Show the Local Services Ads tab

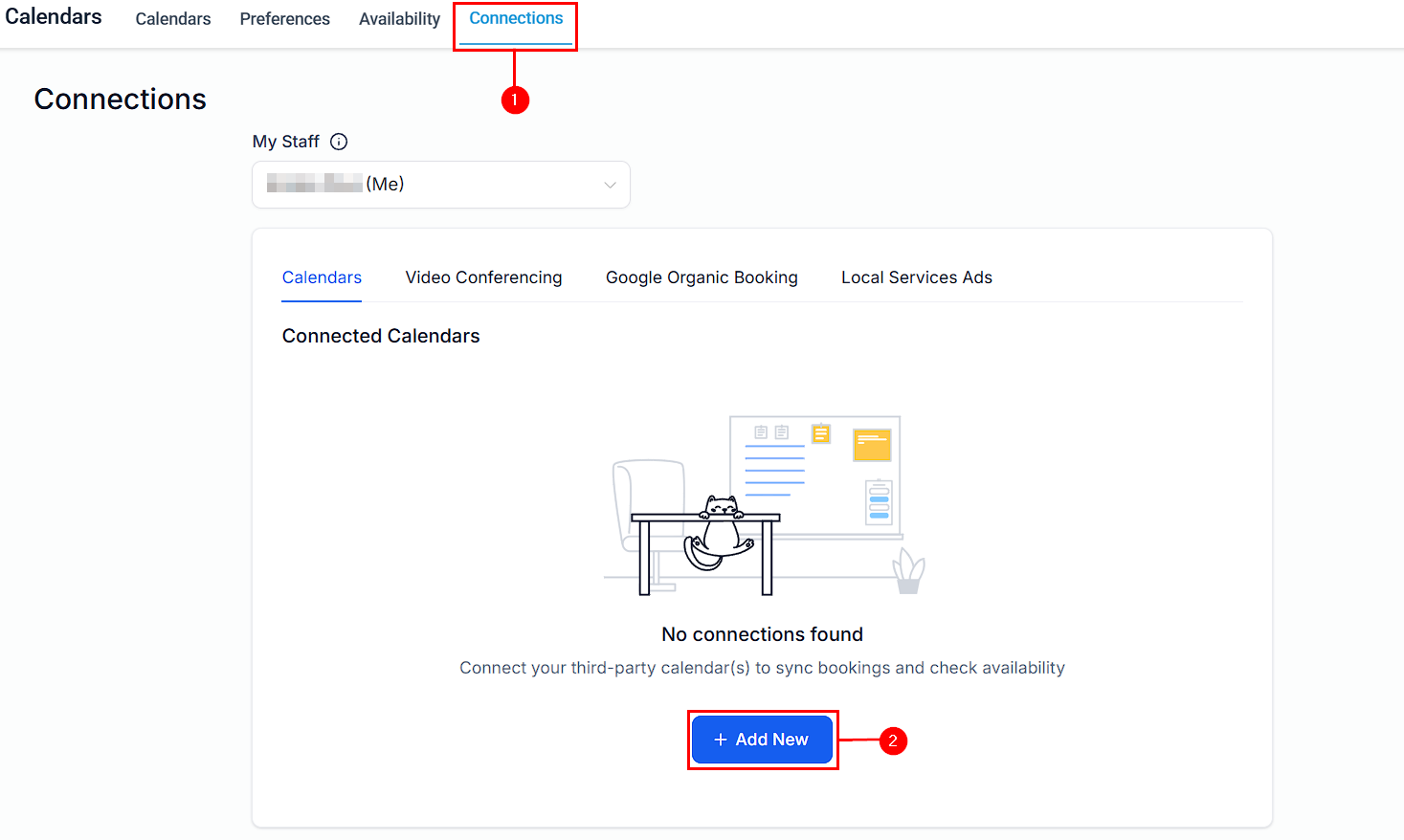click(x=916, y=277)
